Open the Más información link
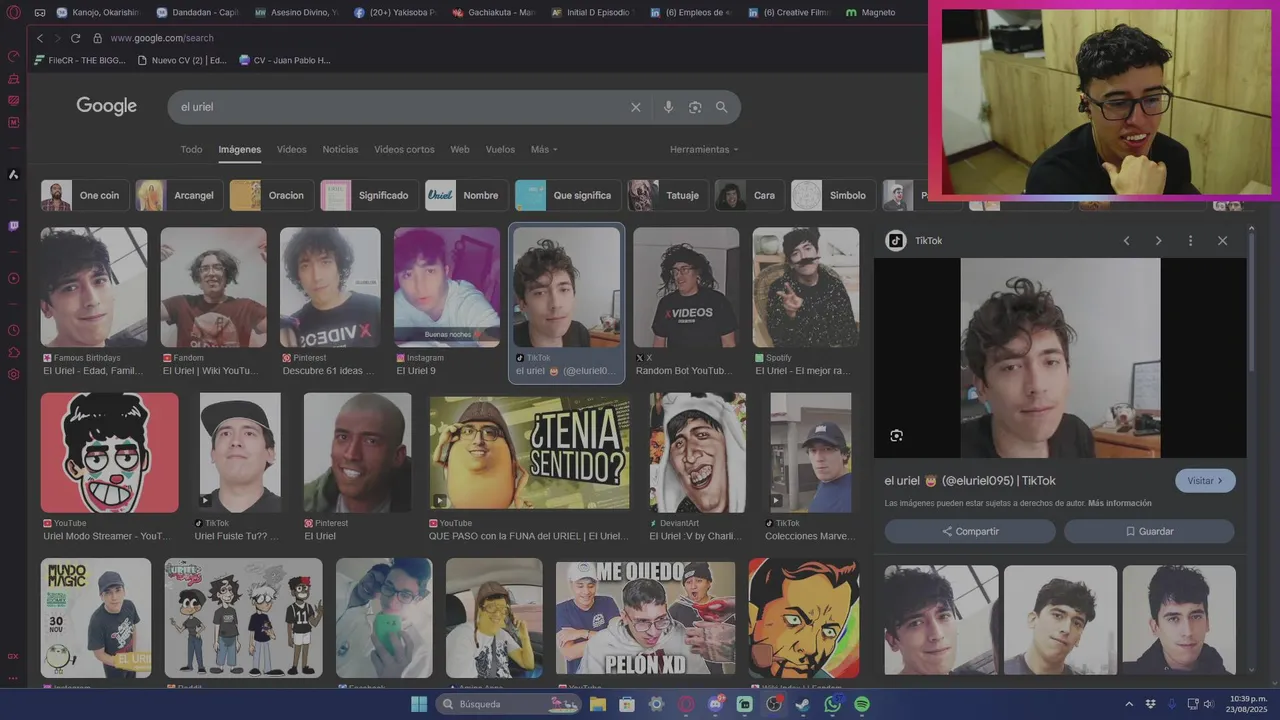The width and height of the screenshot is (1280, 720). click(1120, 503)
